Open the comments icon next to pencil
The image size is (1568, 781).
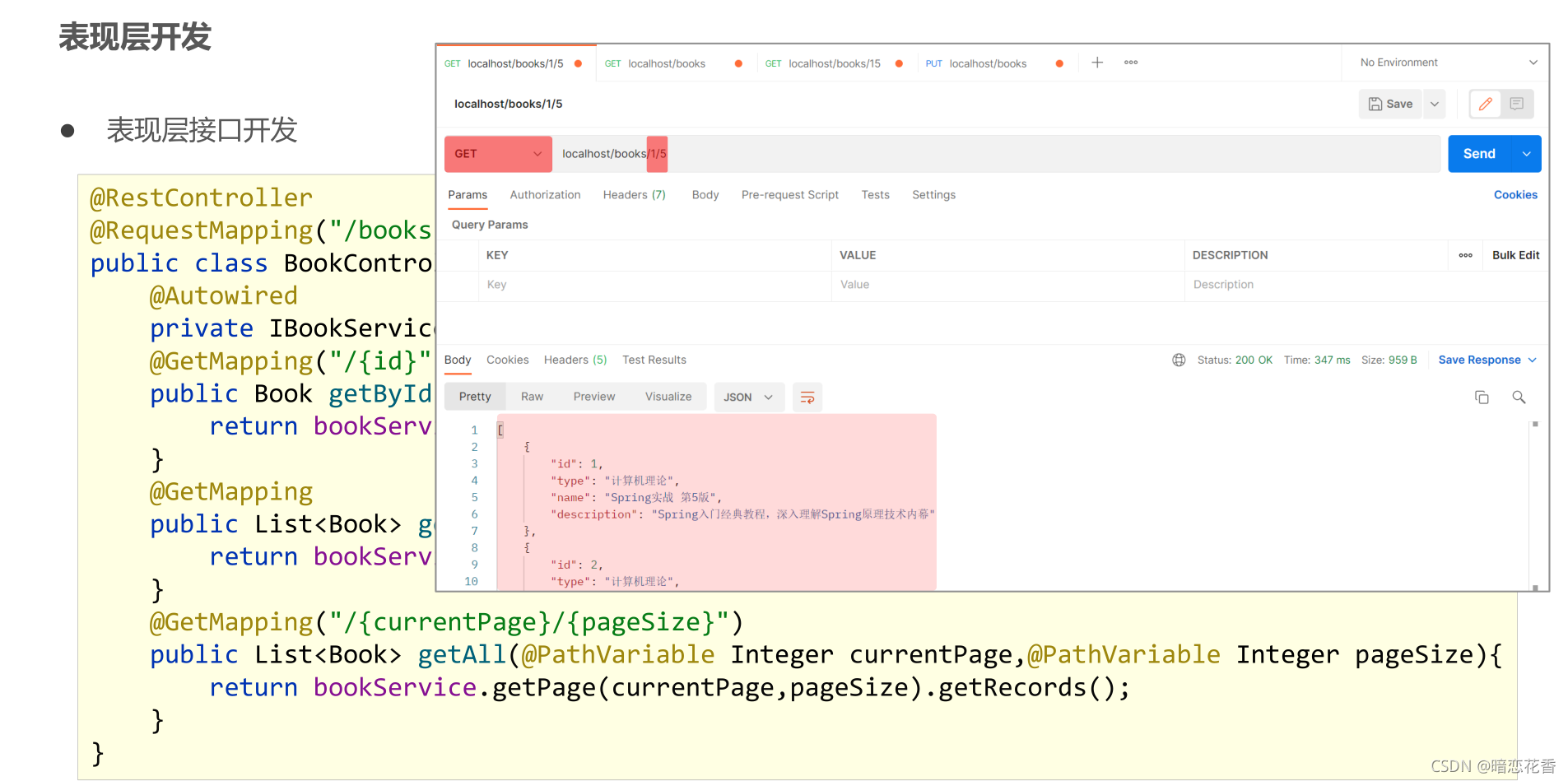(1517, 104)
